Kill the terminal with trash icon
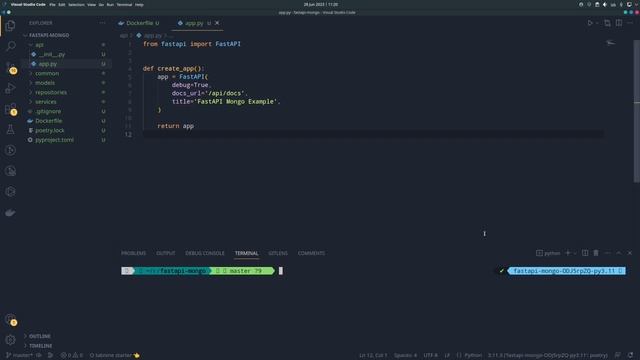Image resolution: width=640 pixels, height=360 pixels. (x=596, y=253)
